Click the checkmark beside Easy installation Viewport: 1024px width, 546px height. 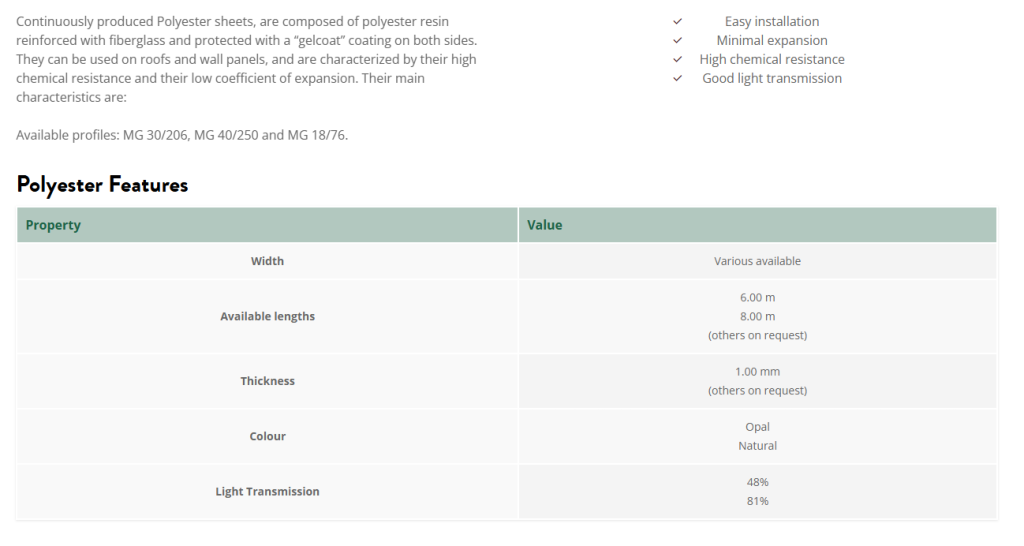[677, 21]
